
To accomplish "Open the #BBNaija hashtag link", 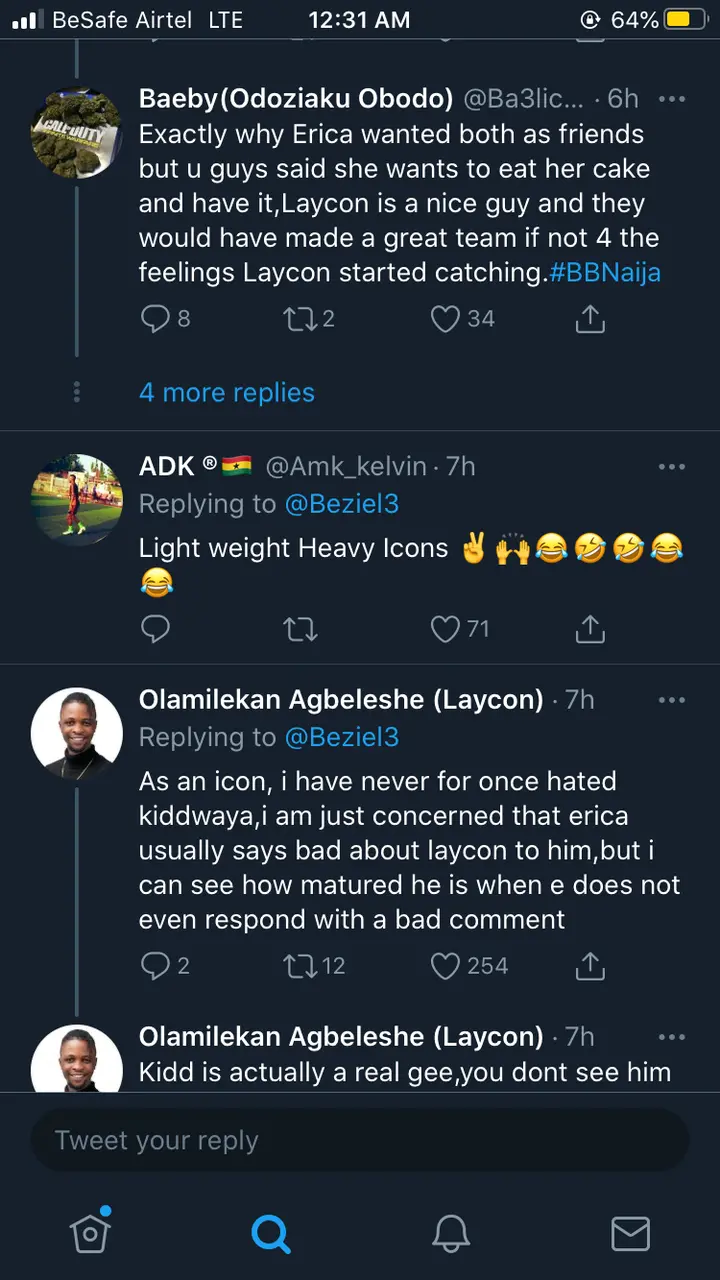I will click(x=605, y=273).
